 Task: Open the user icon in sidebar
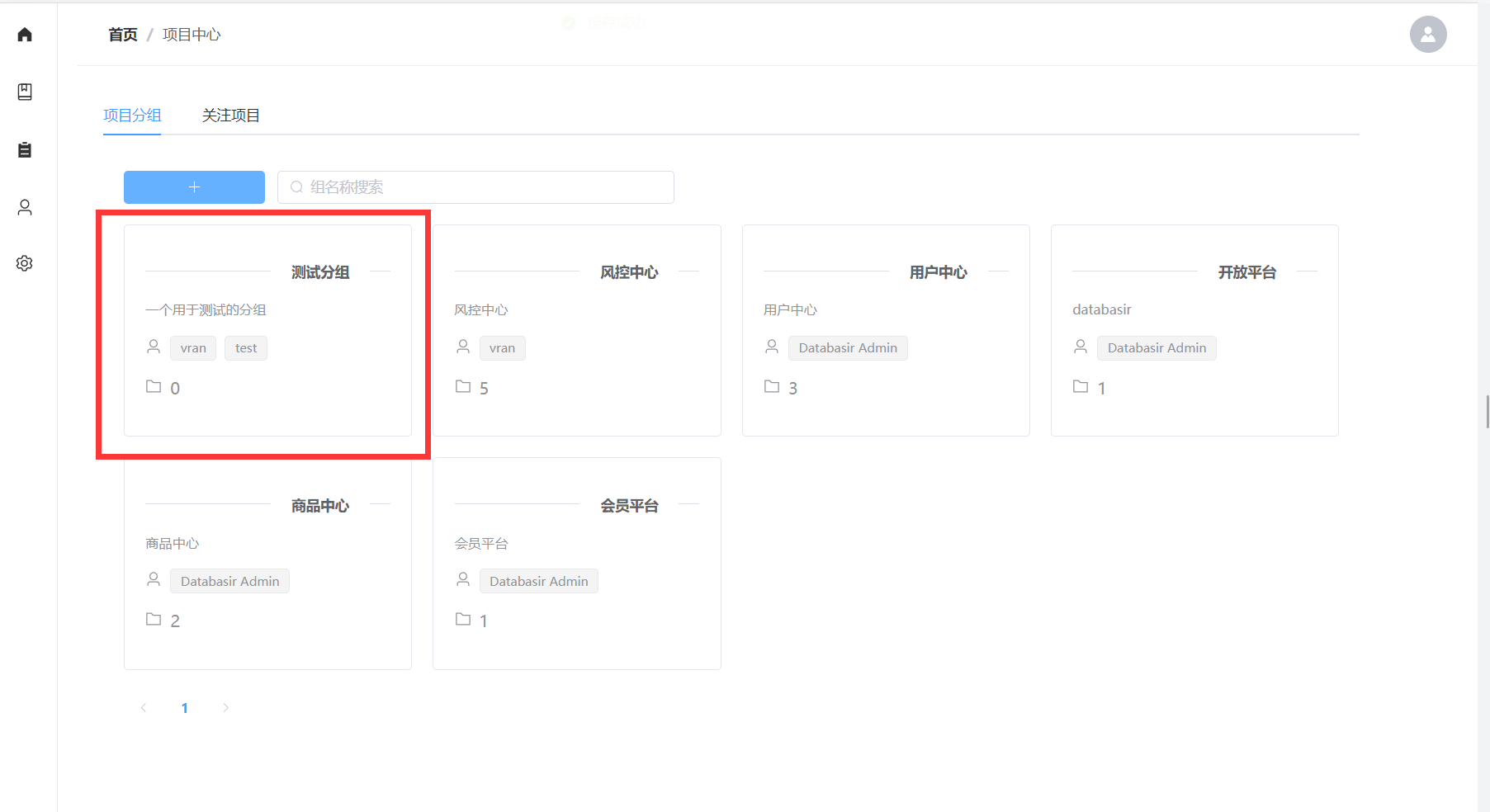tap(25, 207)
